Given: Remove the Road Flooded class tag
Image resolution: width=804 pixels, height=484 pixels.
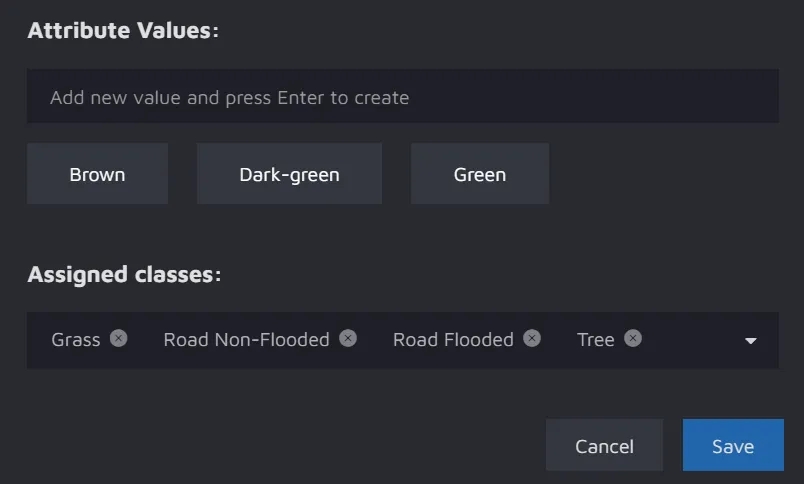Looking at the screenshot, I should click(532, 339).
